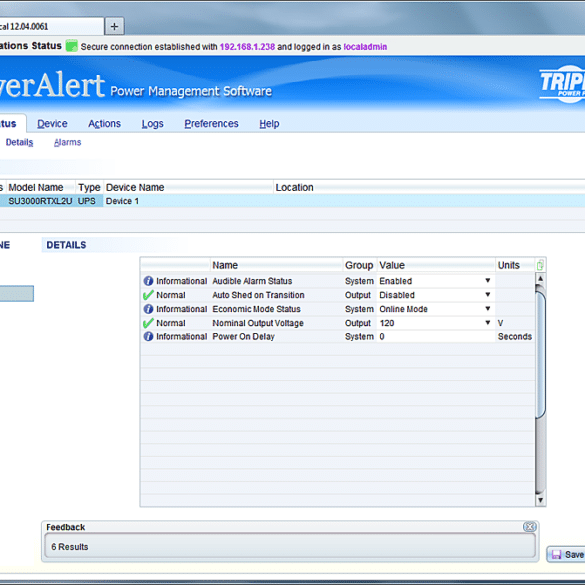Click the column chooser icon beside Units header

pos(540,265)
